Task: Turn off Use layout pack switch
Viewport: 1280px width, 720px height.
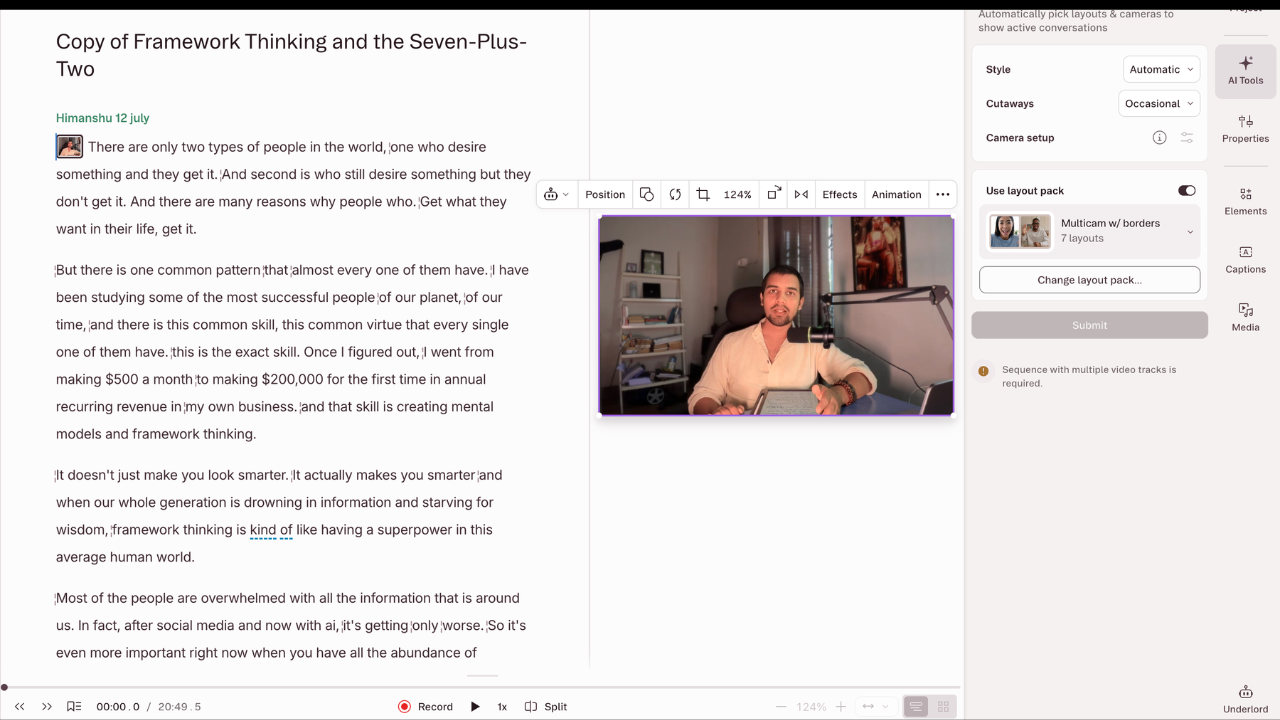Action: (x=1186, y=191)
